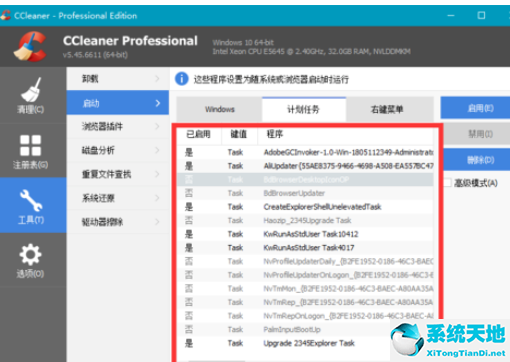The width and height of the screenshot is (510, 362).
Task: Switch to the 计划任务 scheduled tasks tab
Action: 304,109
